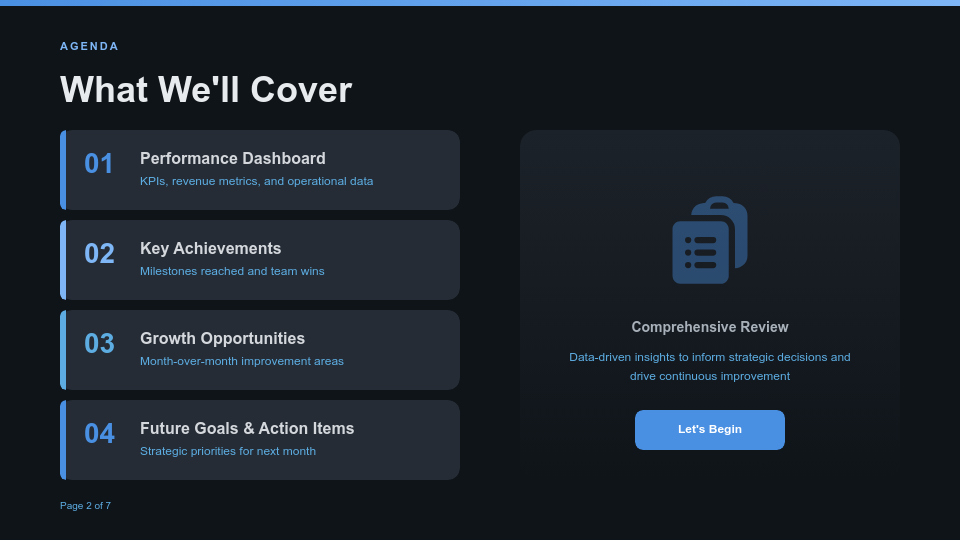The image size is (960, 540).
Task: Select the Data-driven insights description text
Action: pyautogui.click(x=709, y=366)
